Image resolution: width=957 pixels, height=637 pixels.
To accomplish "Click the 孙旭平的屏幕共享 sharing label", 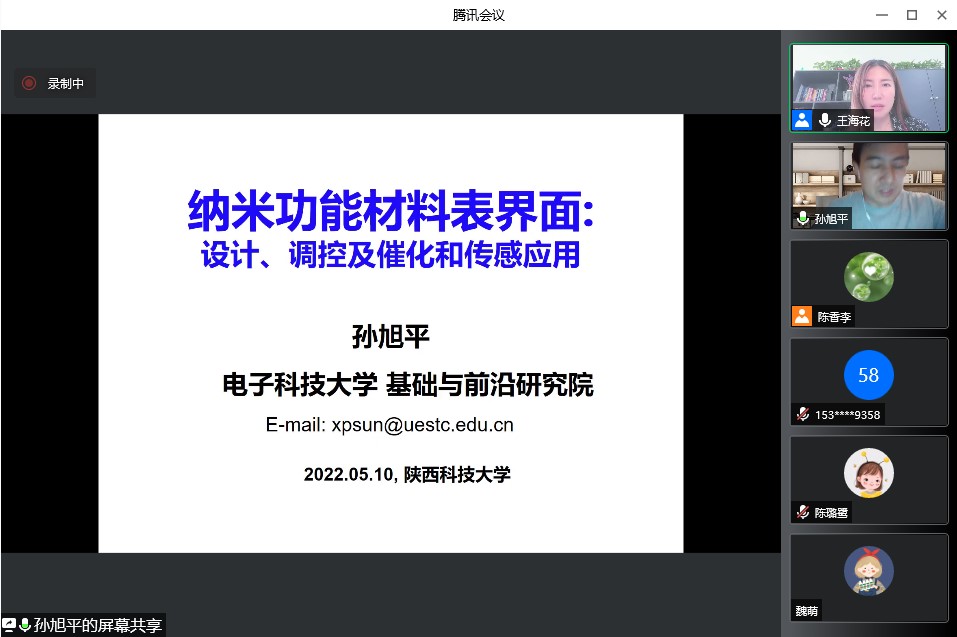I will point(98,625).
